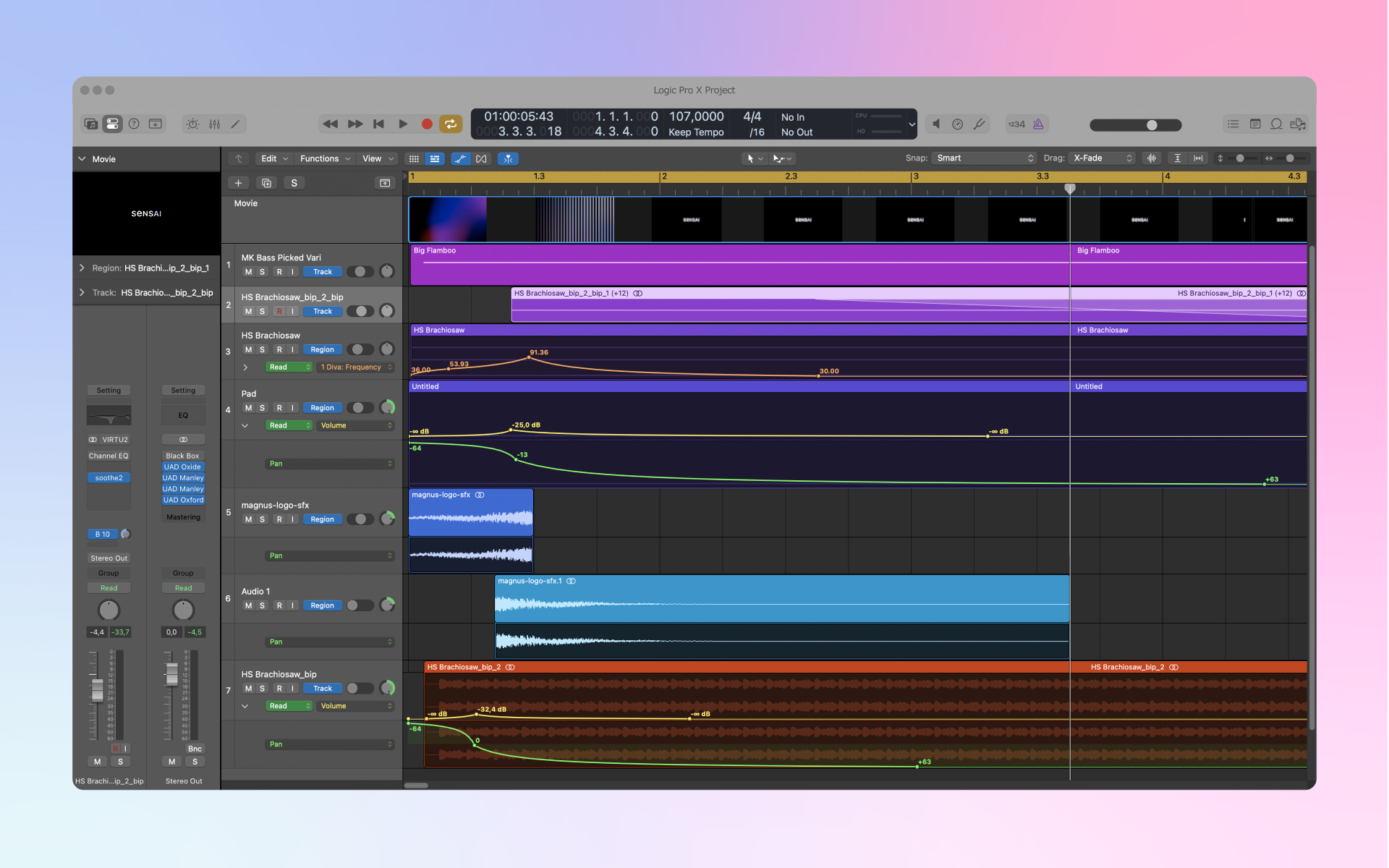Click the metronome icon

[1038, 124]
